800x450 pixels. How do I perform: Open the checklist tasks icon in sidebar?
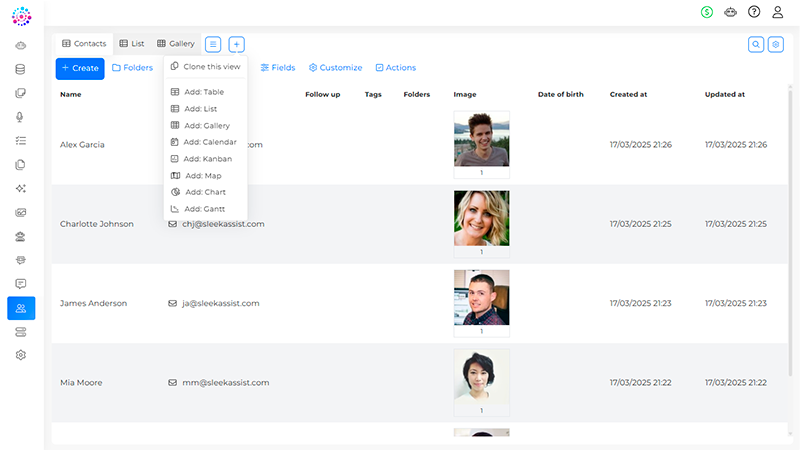click(x=20, y=141)
